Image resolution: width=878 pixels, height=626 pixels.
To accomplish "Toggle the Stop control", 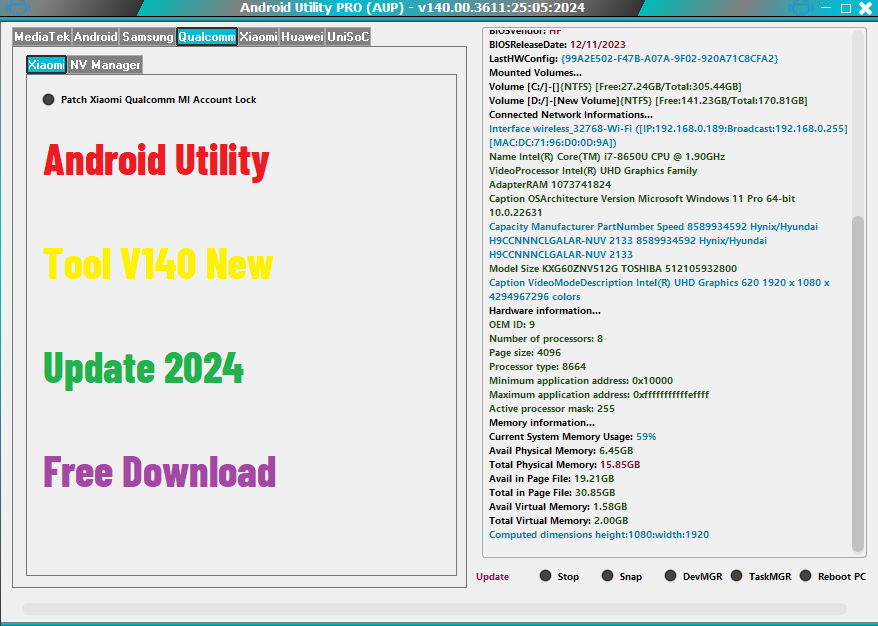I will 544,576.
